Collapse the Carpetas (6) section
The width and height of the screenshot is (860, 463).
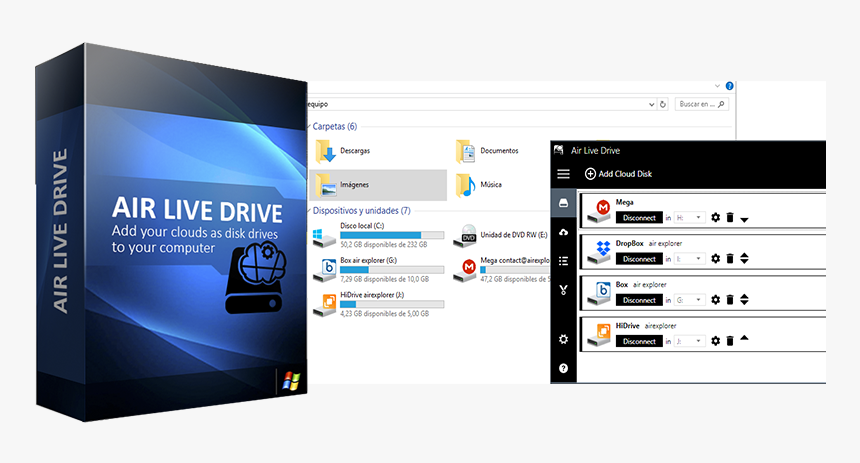(x=309, y=127)
